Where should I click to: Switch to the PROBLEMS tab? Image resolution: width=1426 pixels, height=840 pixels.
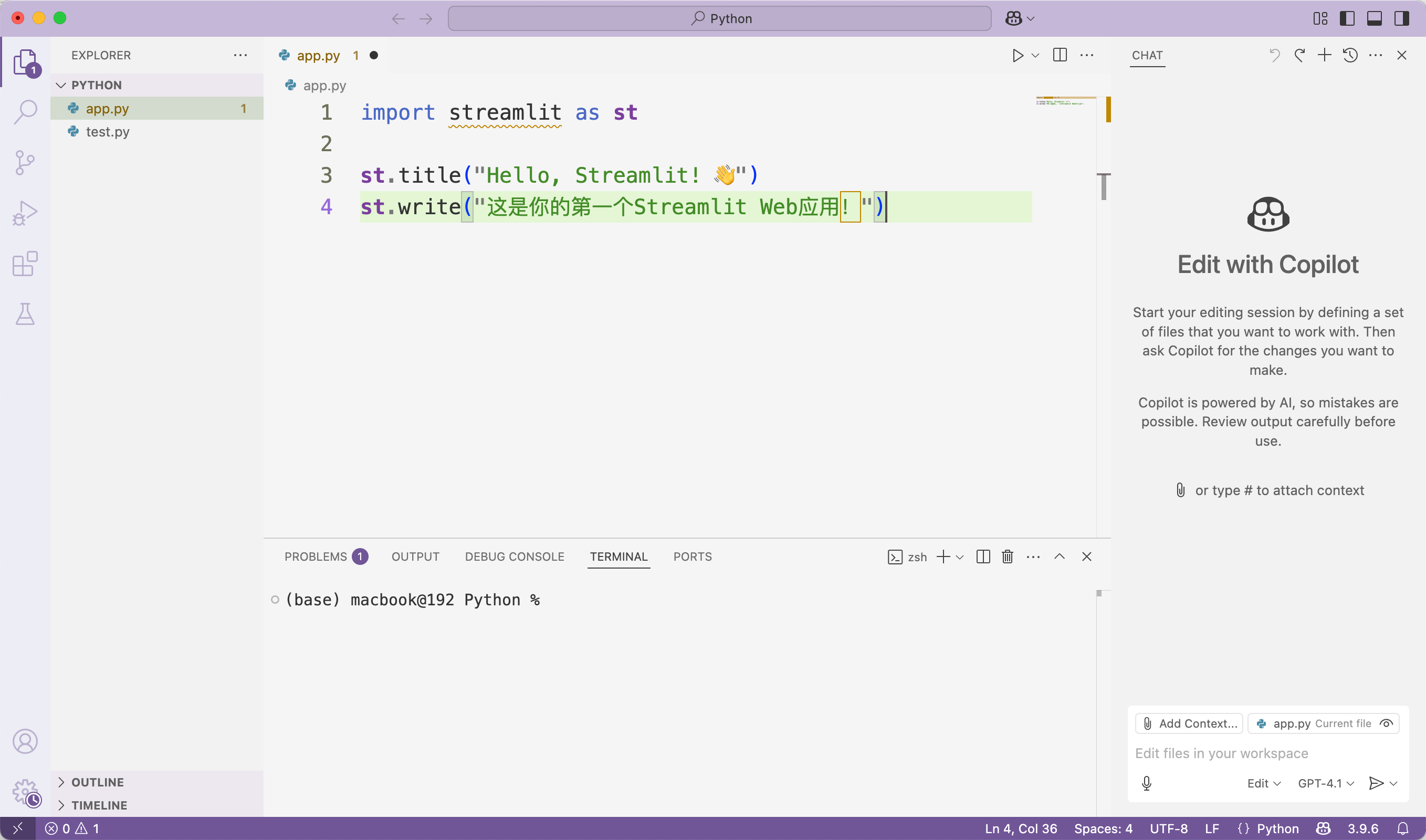coord(316,557)
